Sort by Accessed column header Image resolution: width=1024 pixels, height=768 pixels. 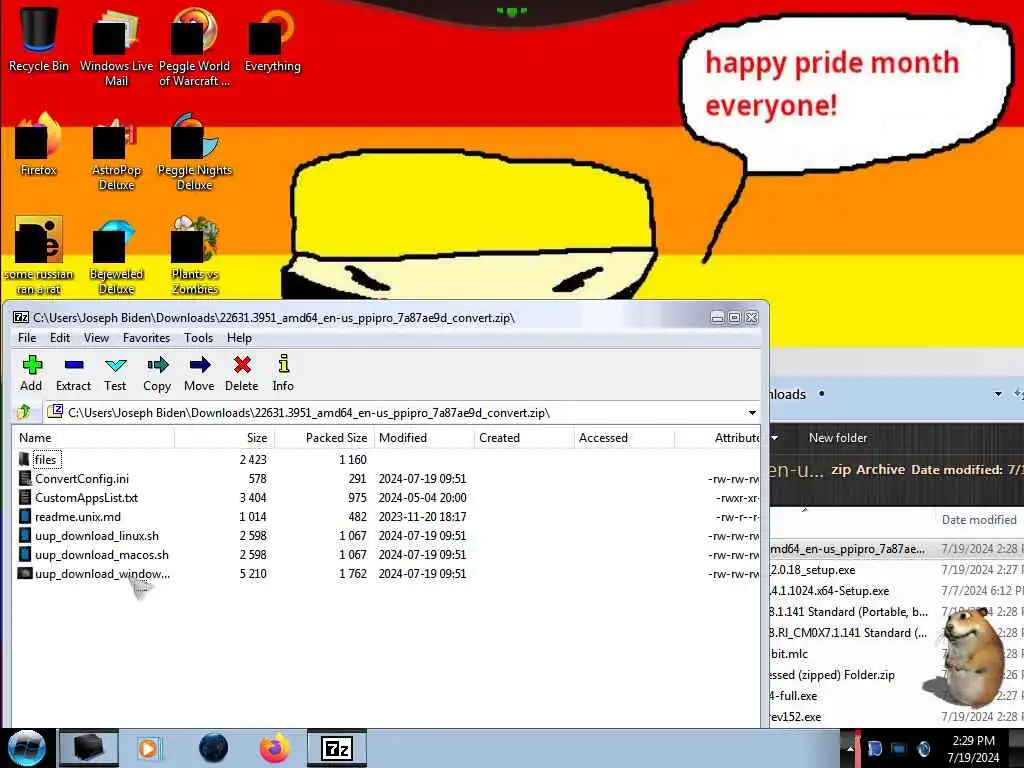pos(624,438)
